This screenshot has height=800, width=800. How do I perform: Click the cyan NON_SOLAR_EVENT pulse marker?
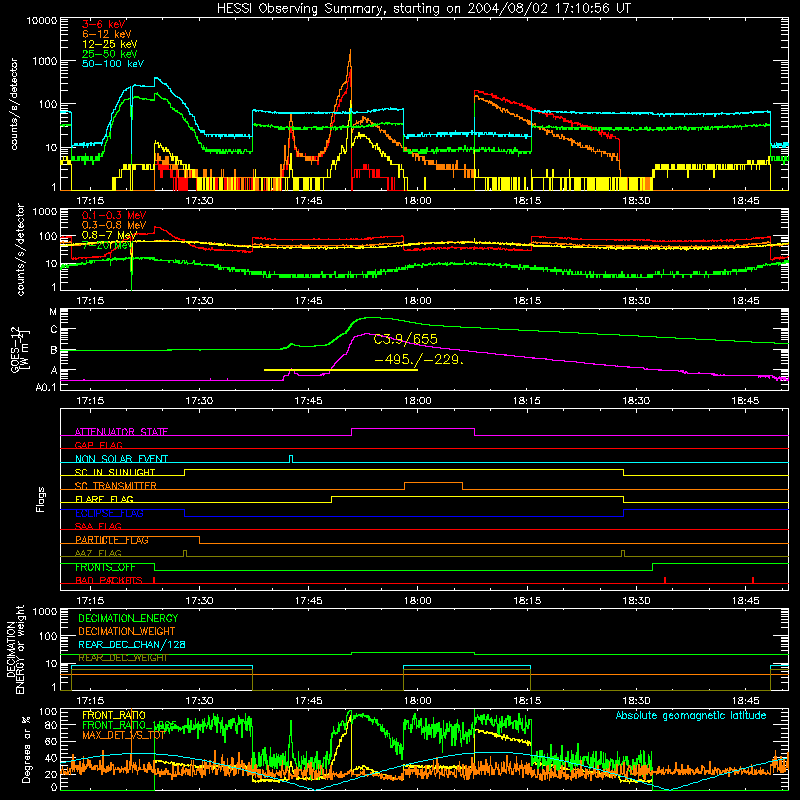tap(291, 458)
